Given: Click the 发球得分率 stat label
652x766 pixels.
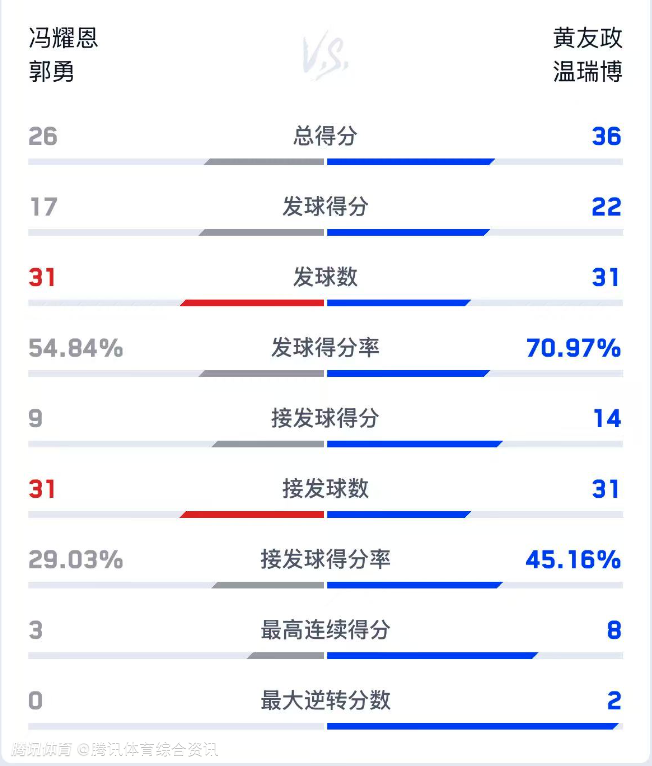Looking at the screenshot, I should point(325,348).
